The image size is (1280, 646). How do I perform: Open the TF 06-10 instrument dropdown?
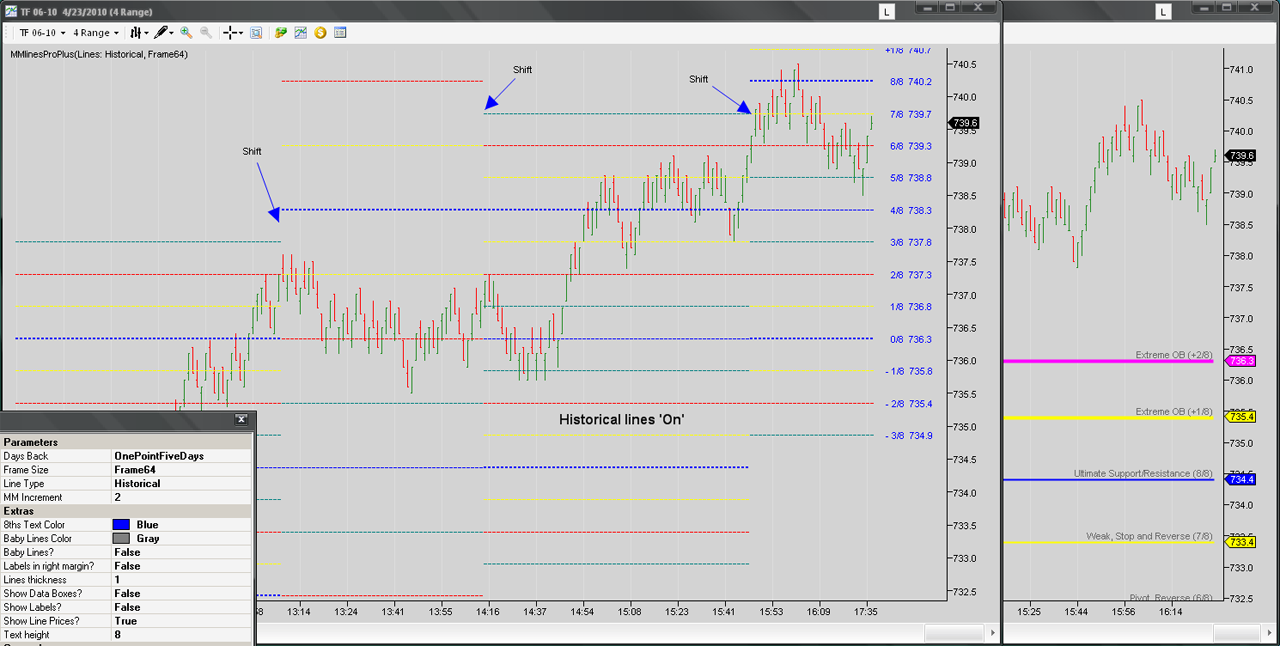(x=40, y=33)
